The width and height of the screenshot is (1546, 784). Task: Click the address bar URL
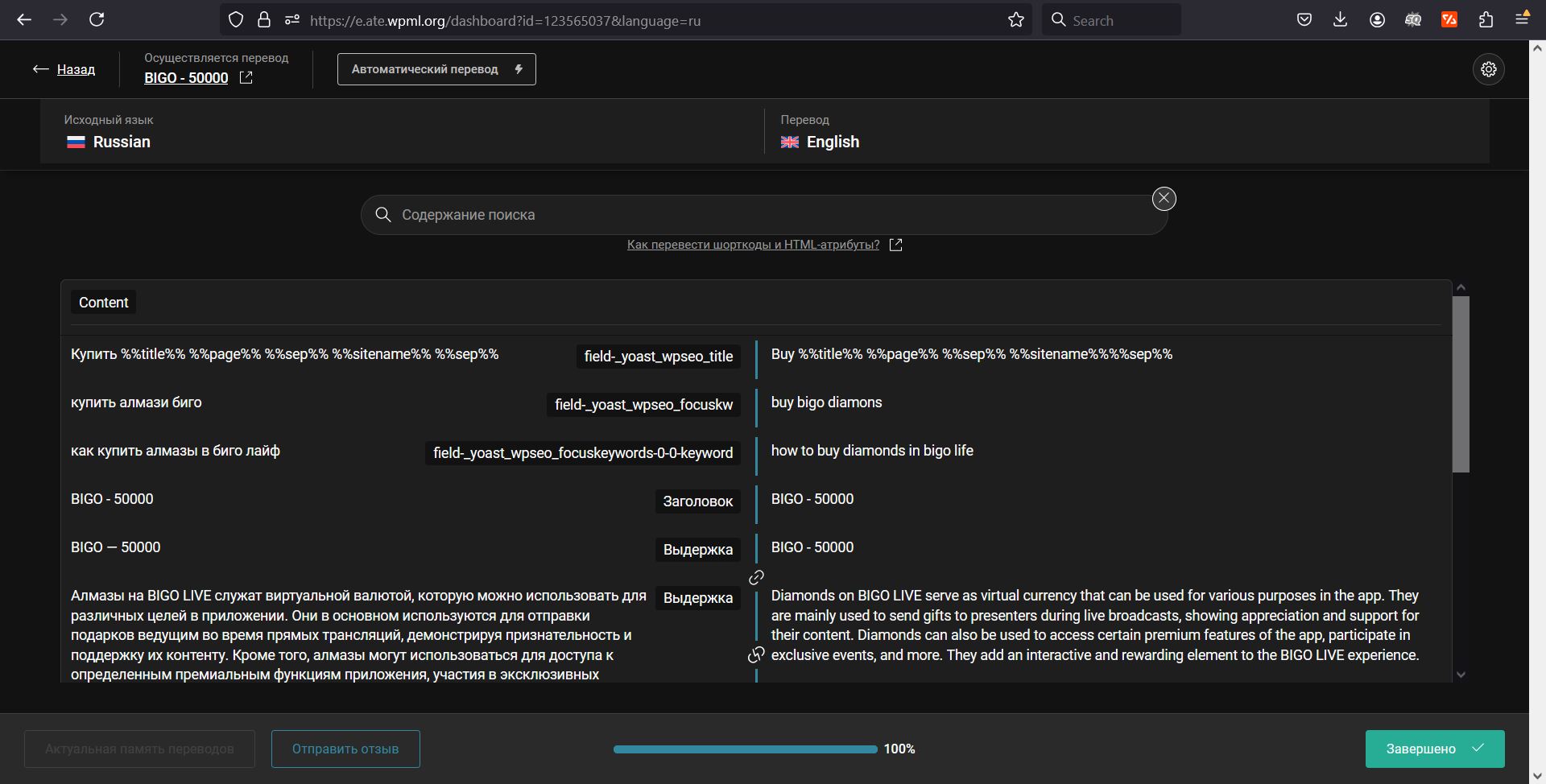[x=505, y=21]
